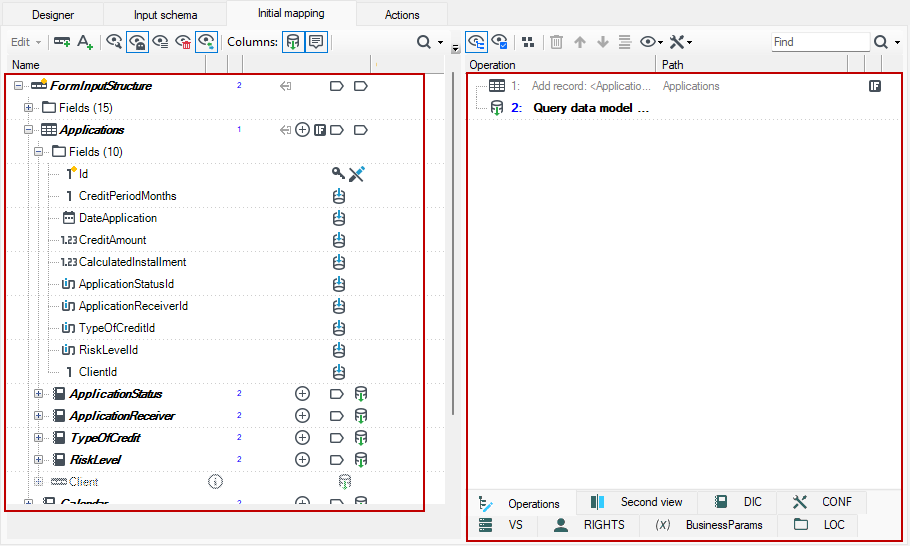Open the BusinessParams bottom tab

[708, 525]
